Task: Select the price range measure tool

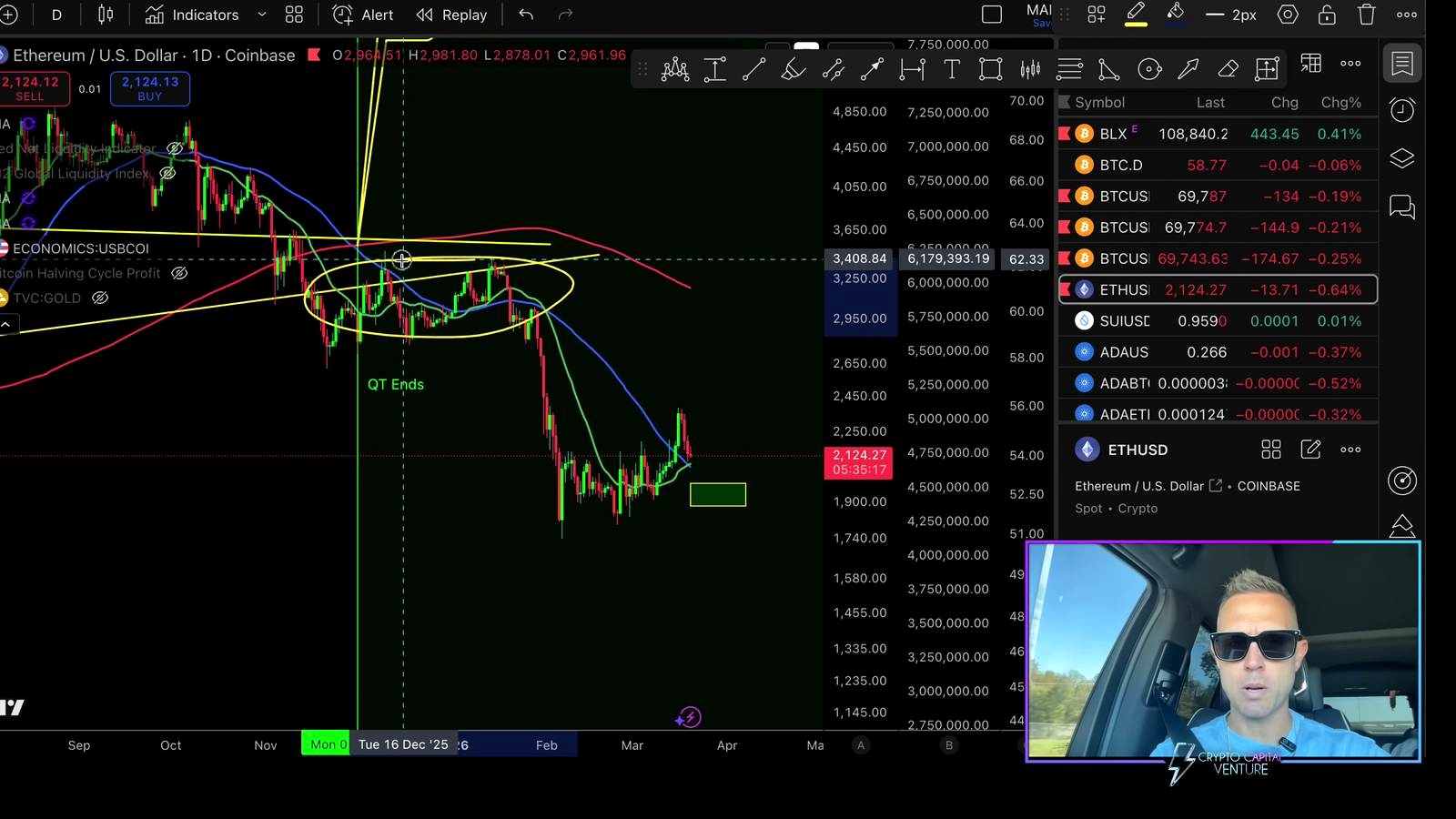Action: tap(715, 69)
